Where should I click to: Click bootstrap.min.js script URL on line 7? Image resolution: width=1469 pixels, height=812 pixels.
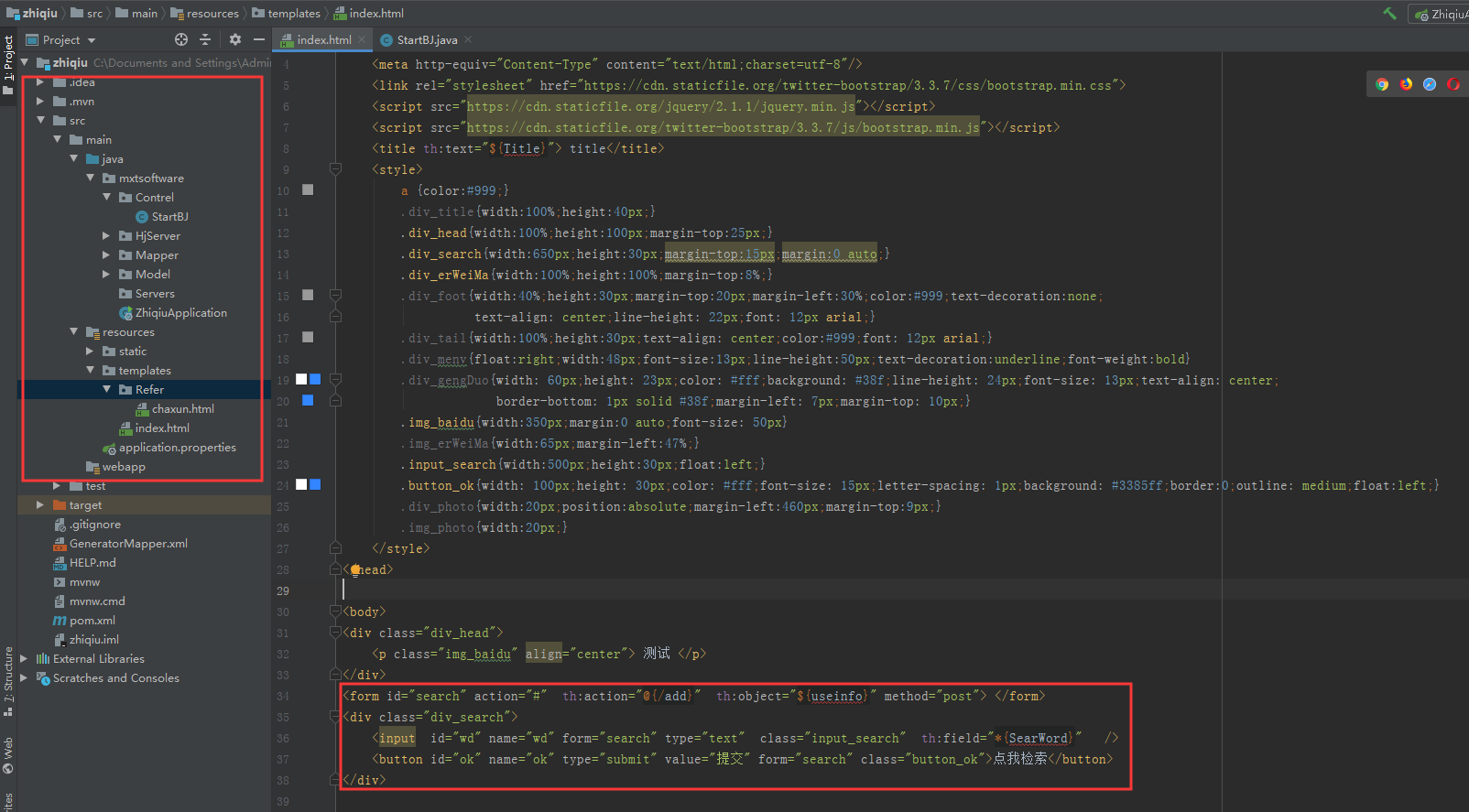pos(724,127)
